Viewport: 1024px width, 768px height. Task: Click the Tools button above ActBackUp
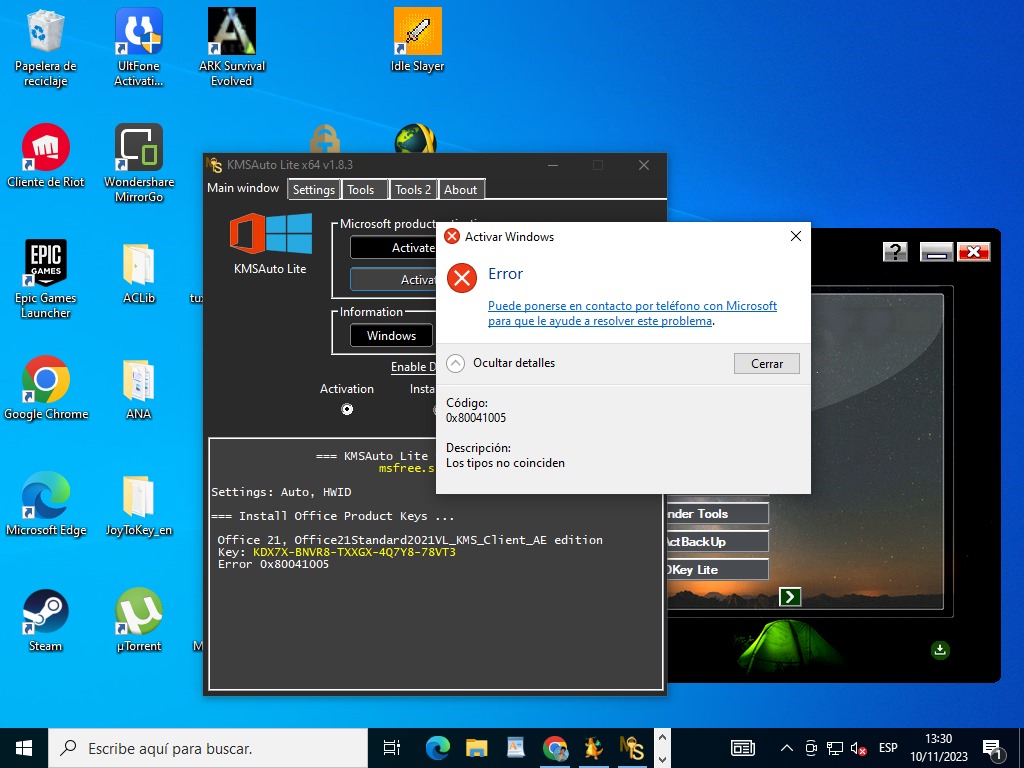coord(717,513)
